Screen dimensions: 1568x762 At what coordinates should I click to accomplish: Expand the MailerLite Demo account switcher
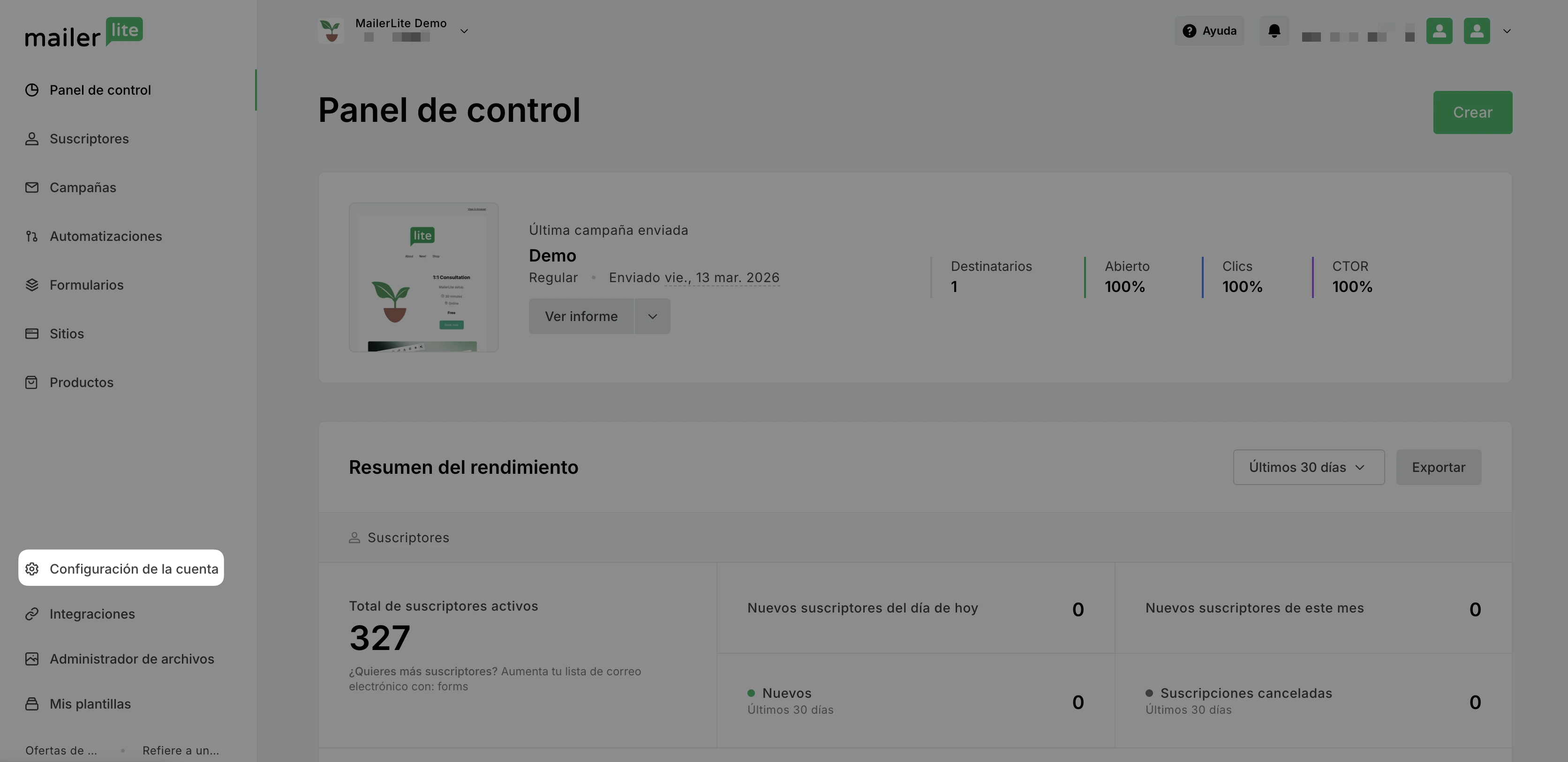tap(464, 31)
